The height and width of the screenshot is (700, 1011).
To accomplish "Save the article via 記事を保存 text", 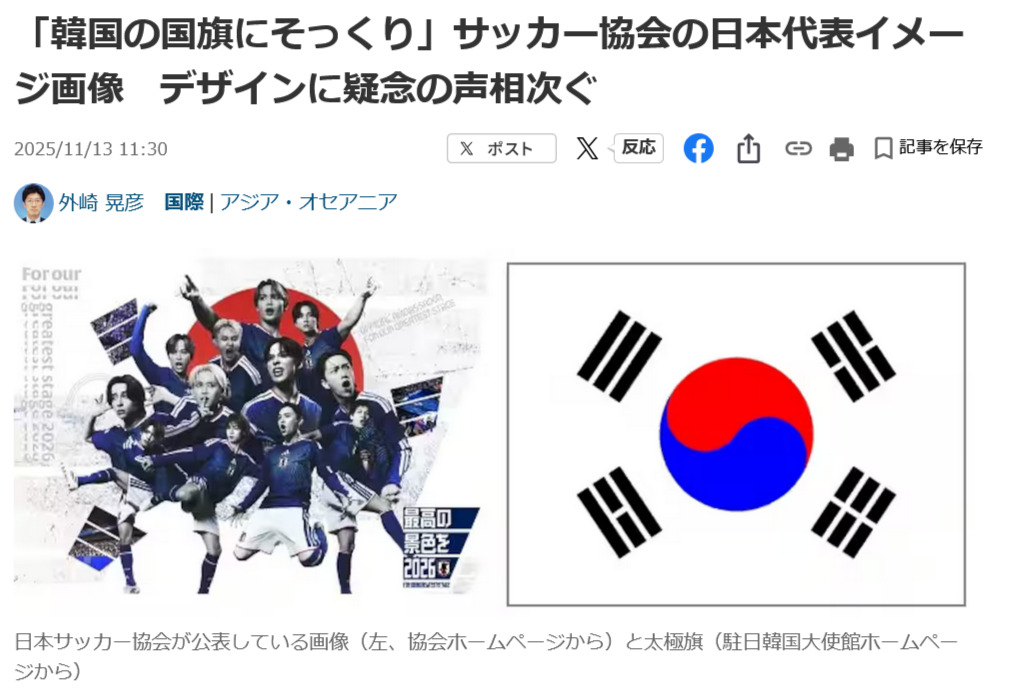I will pyautogui.click(x=941, y=147).
